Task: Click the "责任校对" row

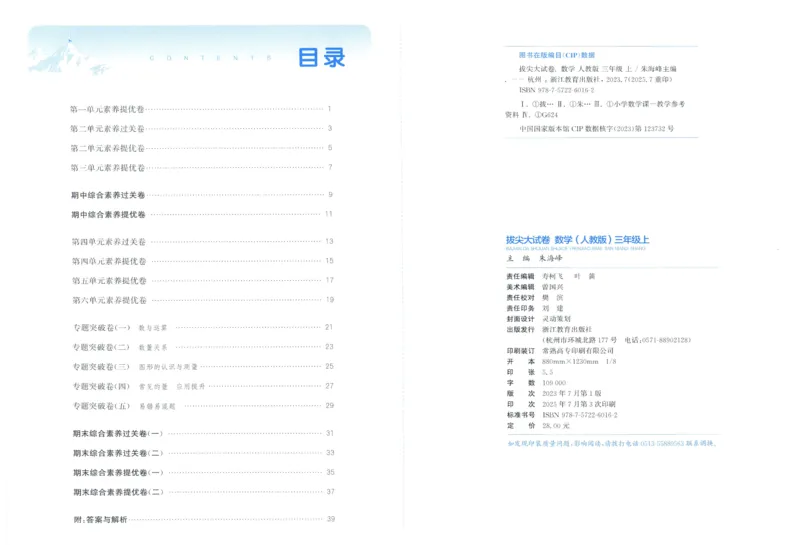Action: pyautogui.click(x=535, y=297)
